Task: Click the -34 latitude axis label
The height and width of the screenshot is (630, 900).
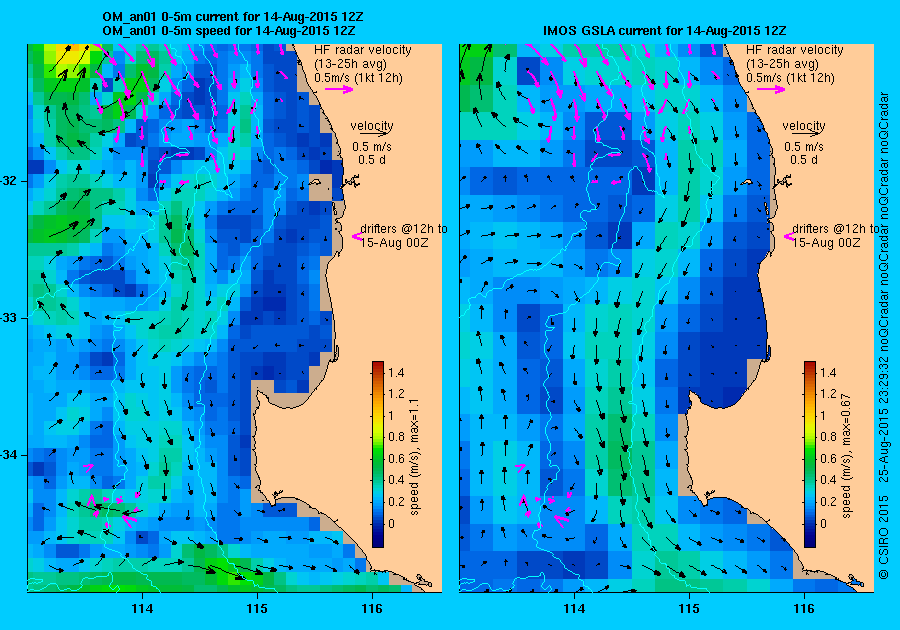Action: [10, 455]
